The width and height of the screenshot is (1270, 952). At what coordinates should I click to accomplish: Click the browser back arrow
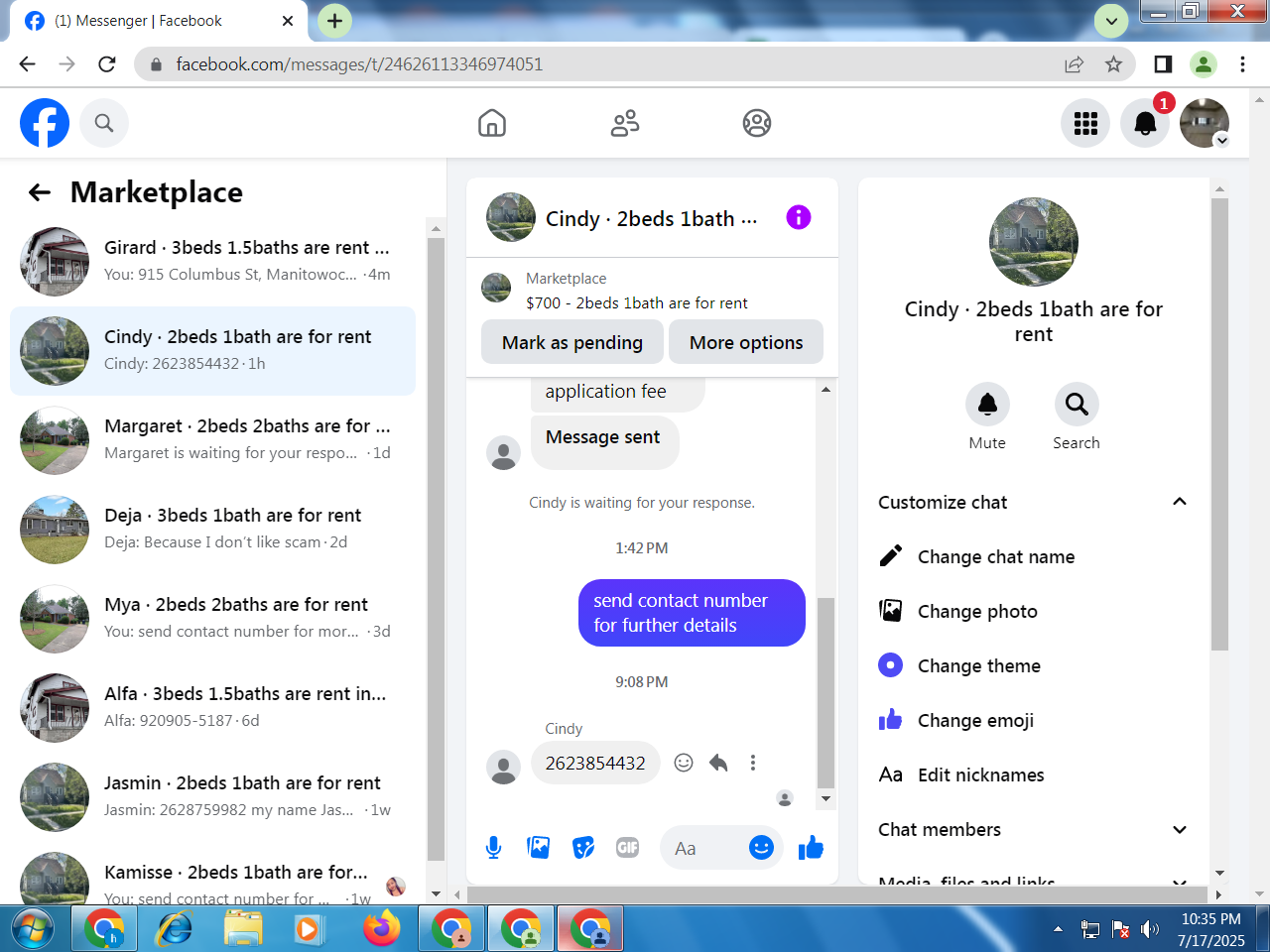point(28,64)
